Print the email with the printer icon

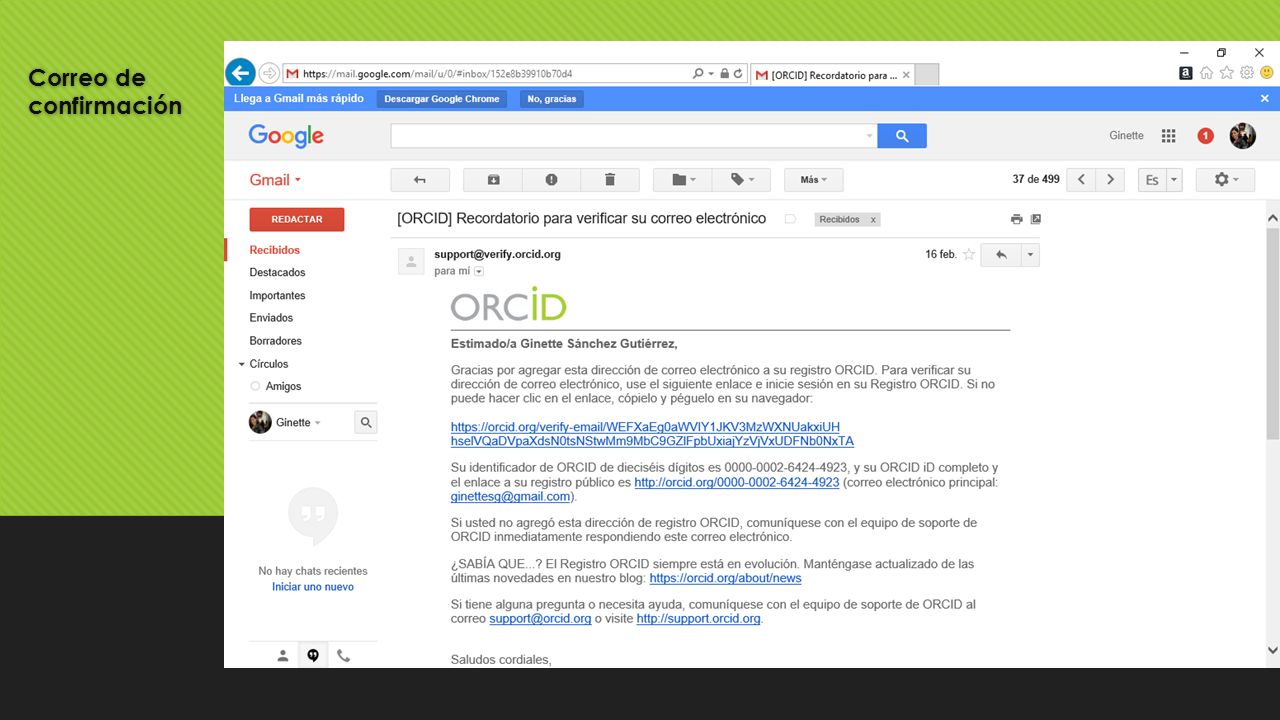(1017, 219)
